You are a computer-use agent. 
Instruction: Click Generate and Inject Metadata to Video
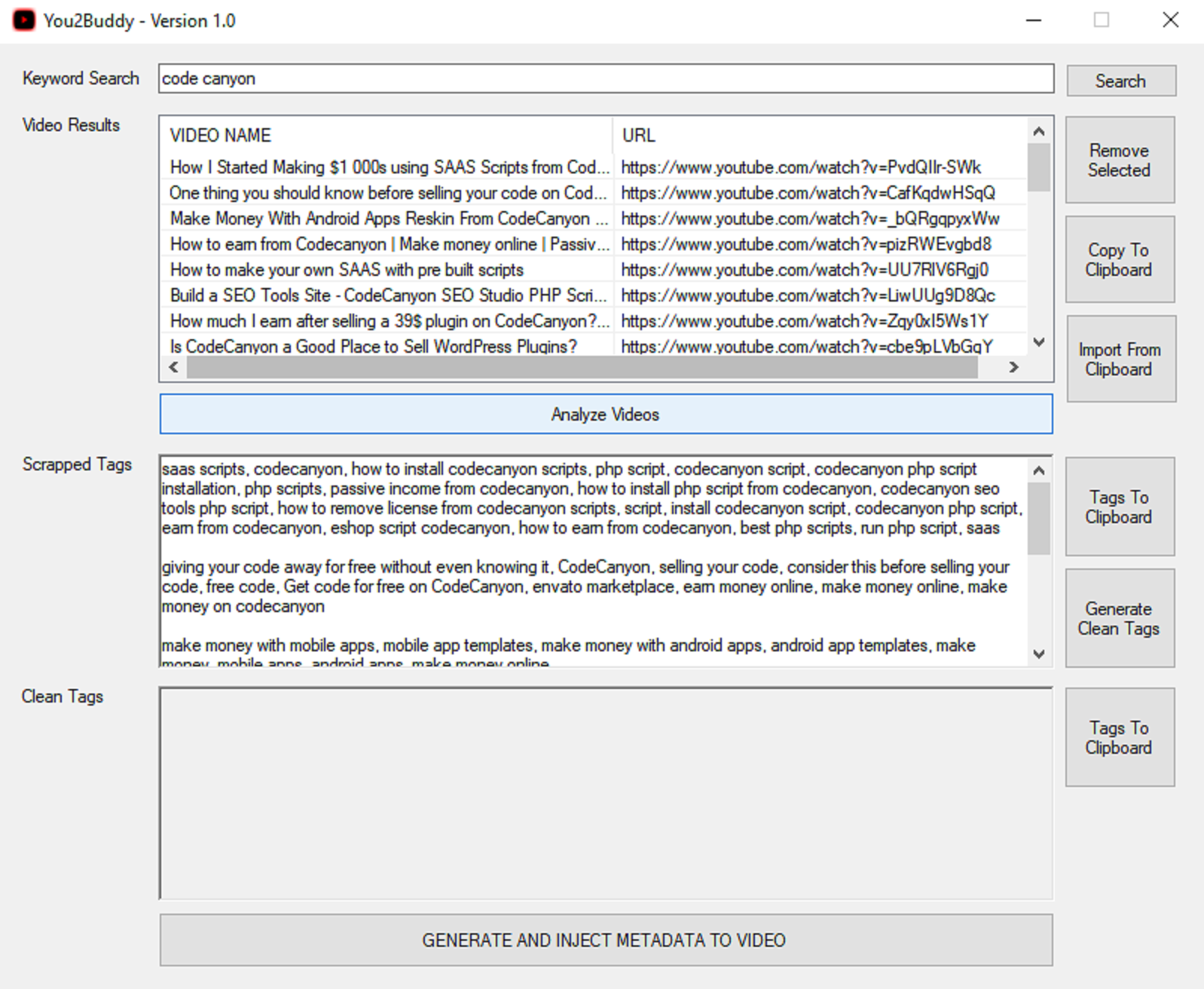(606, 940)
